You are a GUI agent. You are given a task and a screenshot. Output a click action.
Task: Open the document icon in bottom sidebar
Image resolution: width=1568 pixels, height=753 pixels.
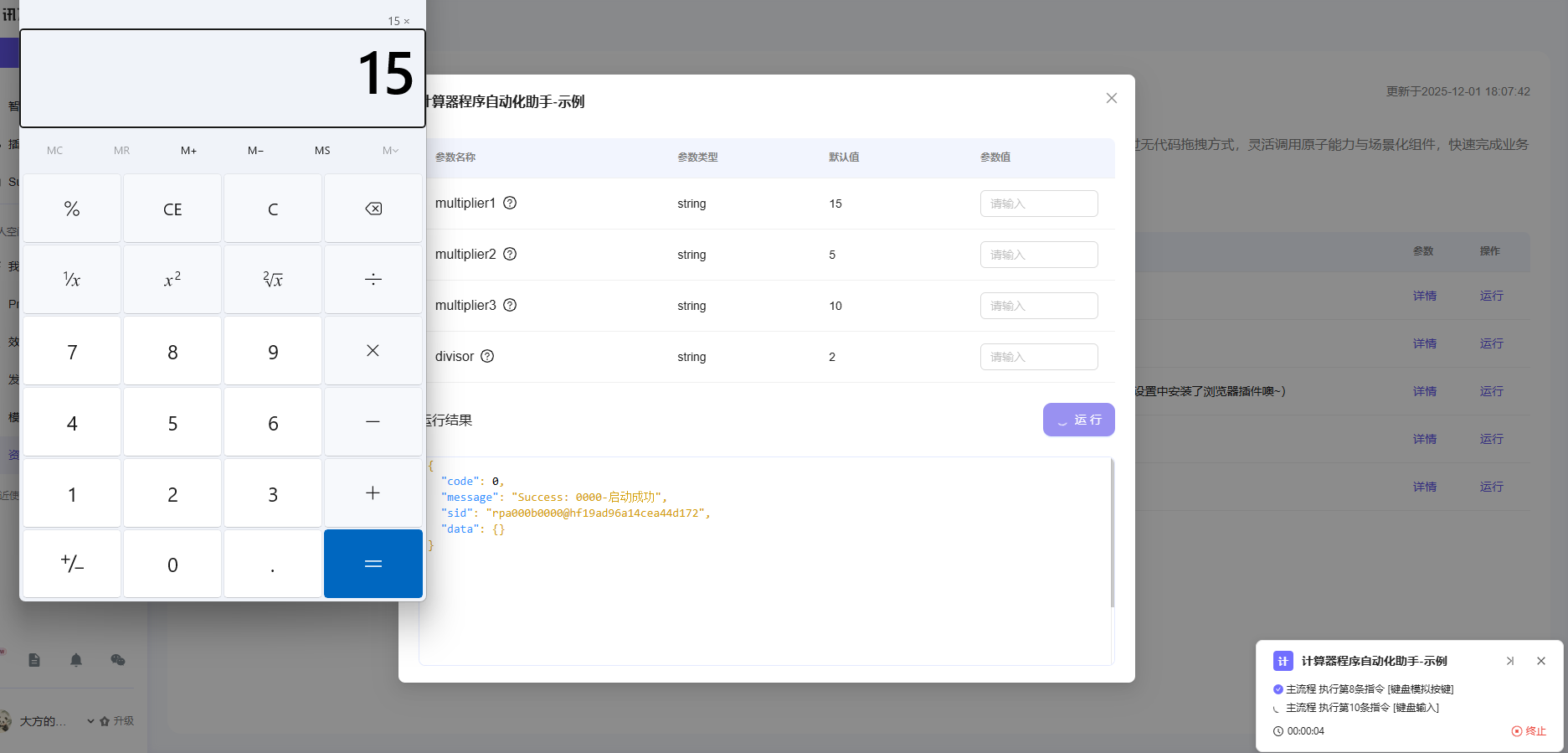34,660
